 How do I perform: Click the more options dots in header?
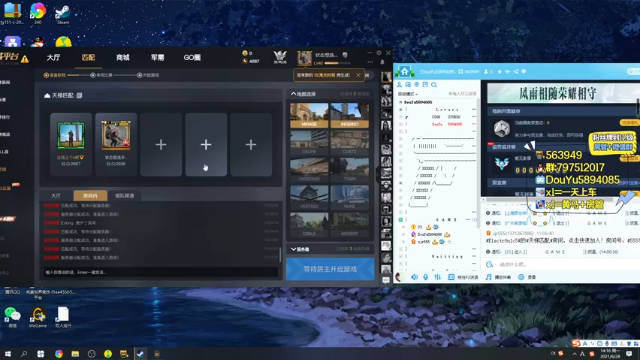click(370, 62)
